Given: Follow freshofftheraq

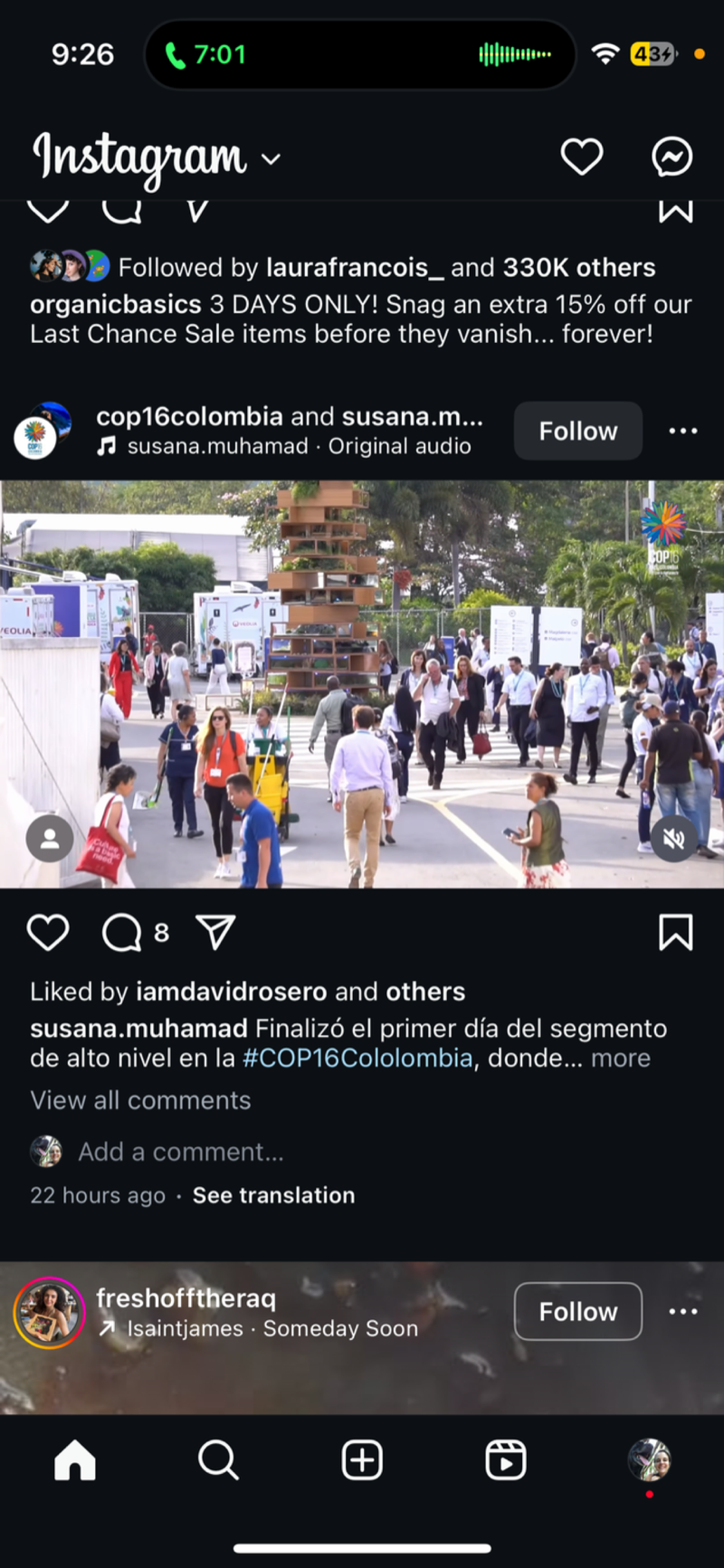Looking at the screenshot, I should tap(578, 1311).
